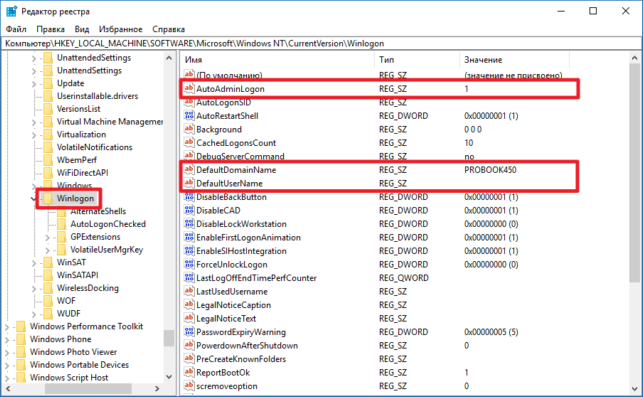Click the WinSAT folder icon
Image resolution: width=643 pixels, height=397 pixels.
48,262
